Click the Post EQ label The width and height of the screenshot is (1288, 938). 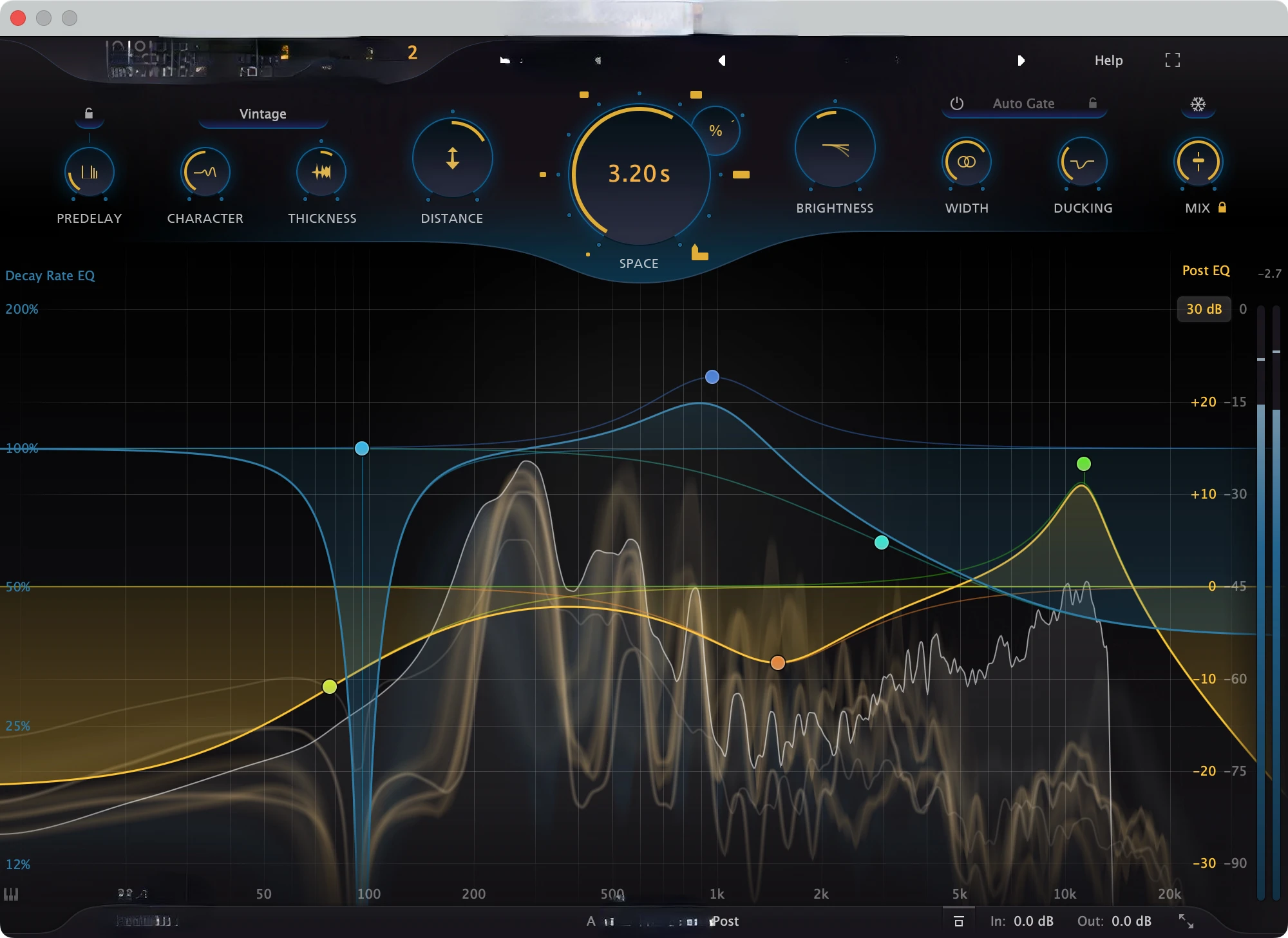click(1206, 271)
